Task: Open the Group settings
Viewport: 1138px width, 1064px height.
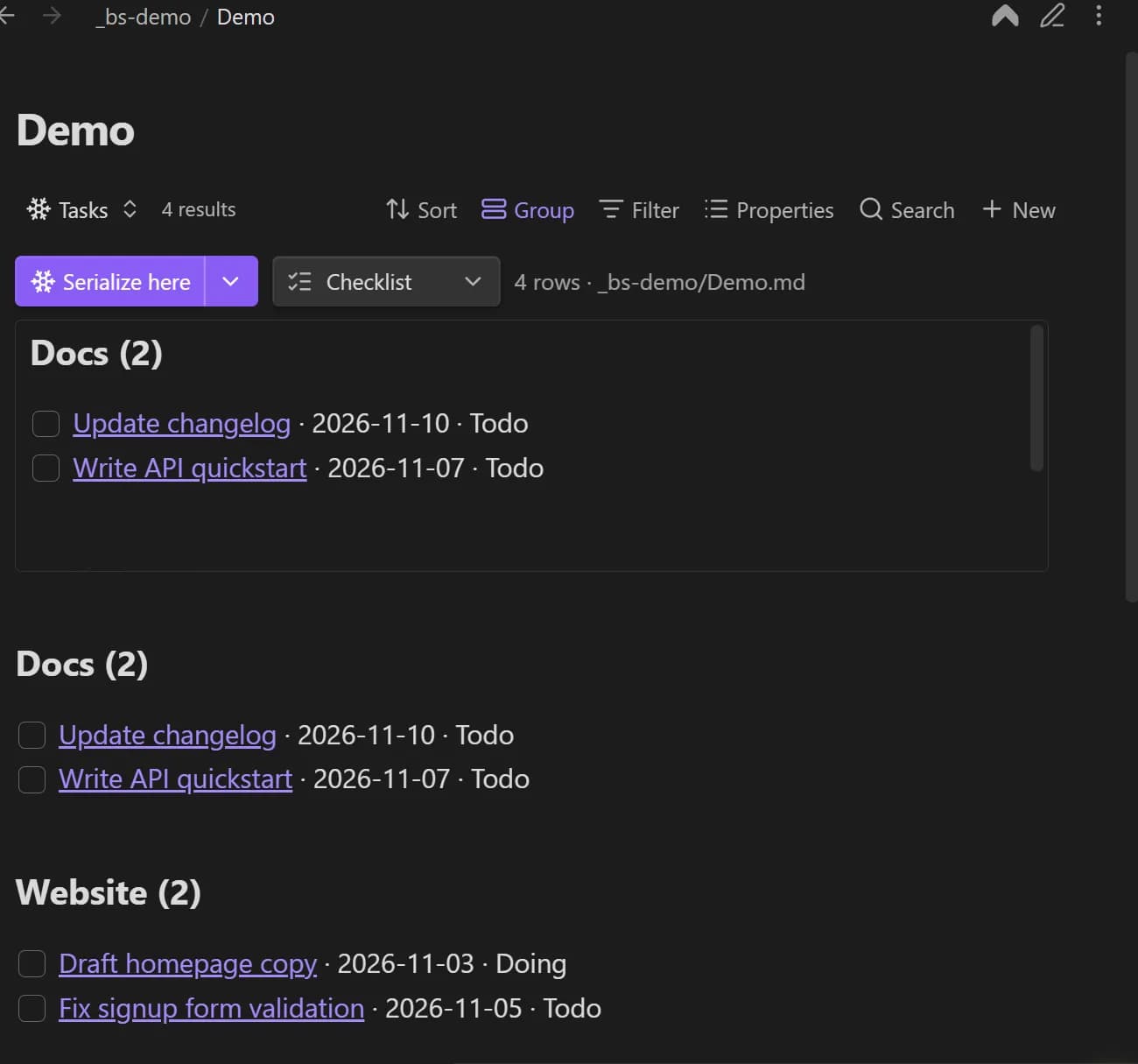Action: 528,210
